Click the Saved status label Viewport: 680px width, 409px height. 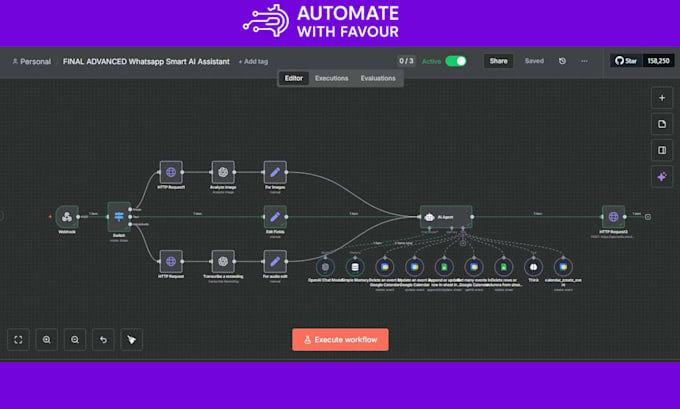click(x=534, y=61)
